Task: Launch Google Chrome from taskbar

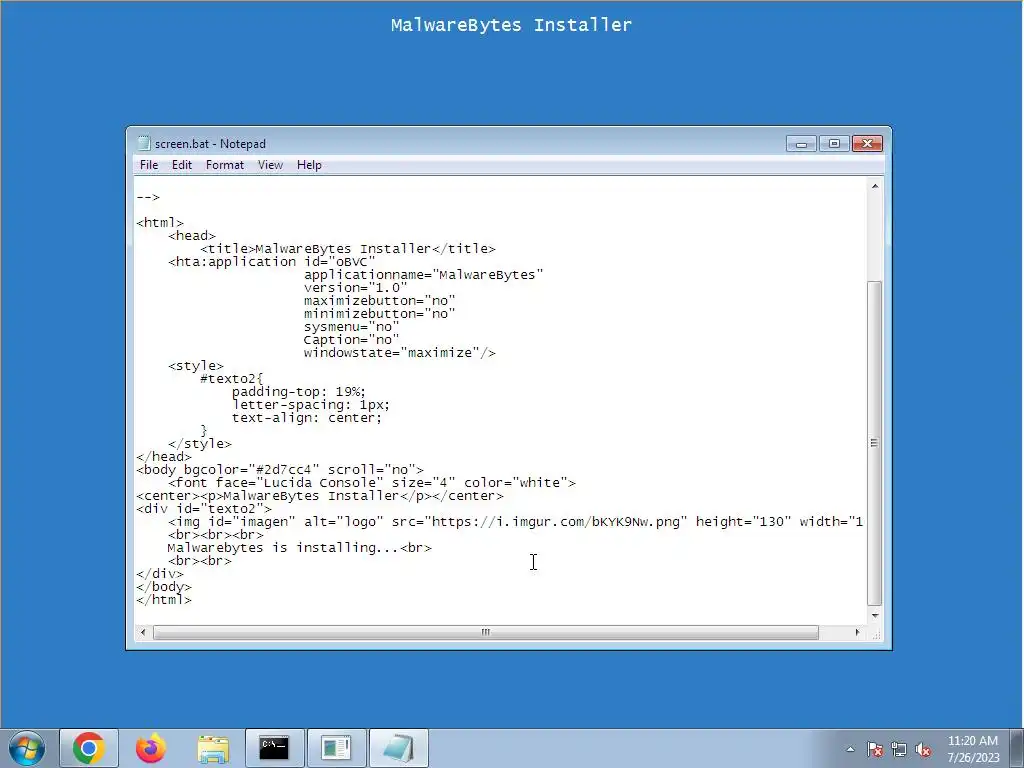Action: tap(89, 748)
